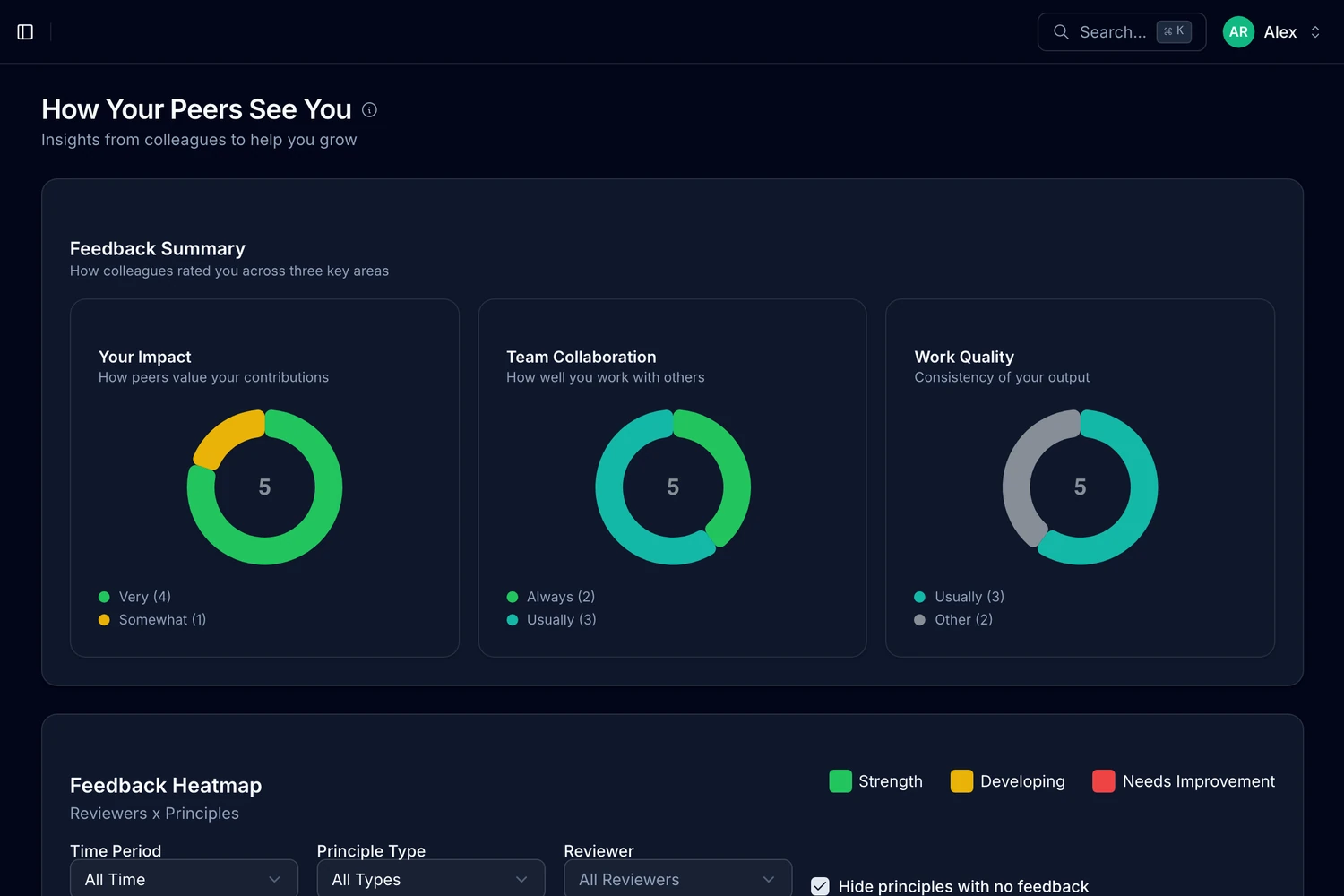This screenshot has height=896, width=1344.
Task: Click the Team Collaboration card title
Action: tap(582, 357)
